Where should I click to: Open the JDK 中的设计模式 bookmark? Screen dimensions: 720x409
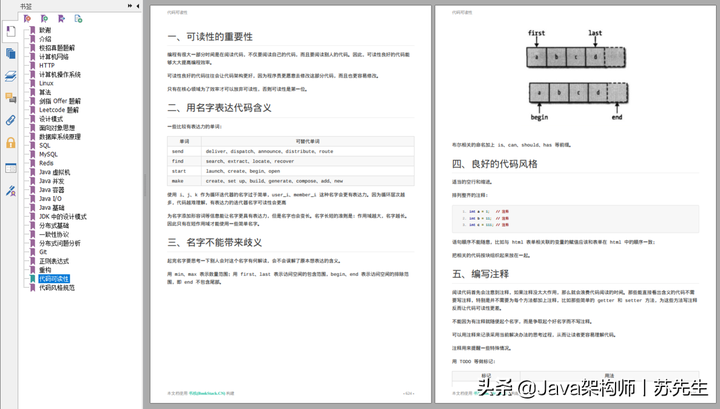pyautogui.click(x=62, y=217)
